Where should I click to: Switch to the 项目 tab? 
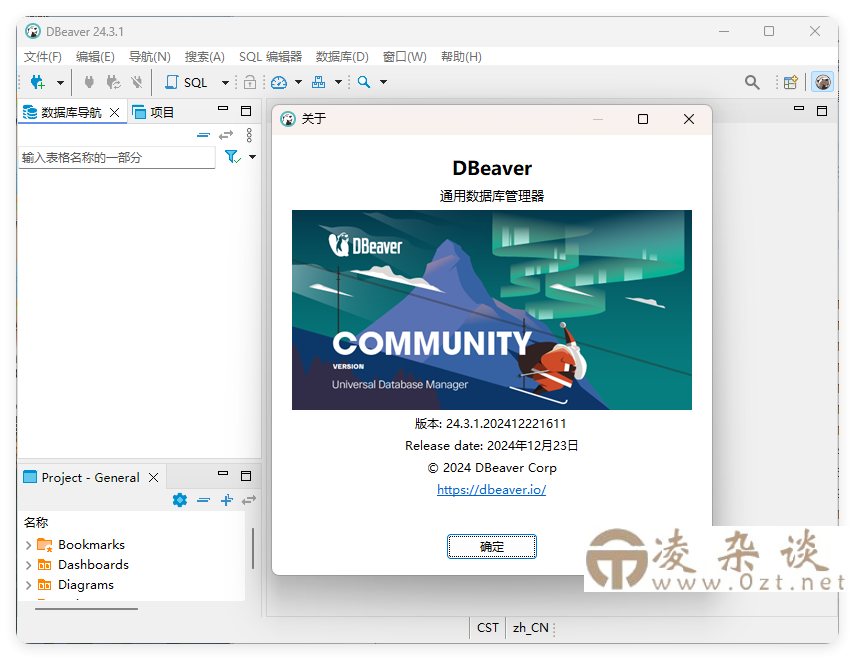pos(153,113)
